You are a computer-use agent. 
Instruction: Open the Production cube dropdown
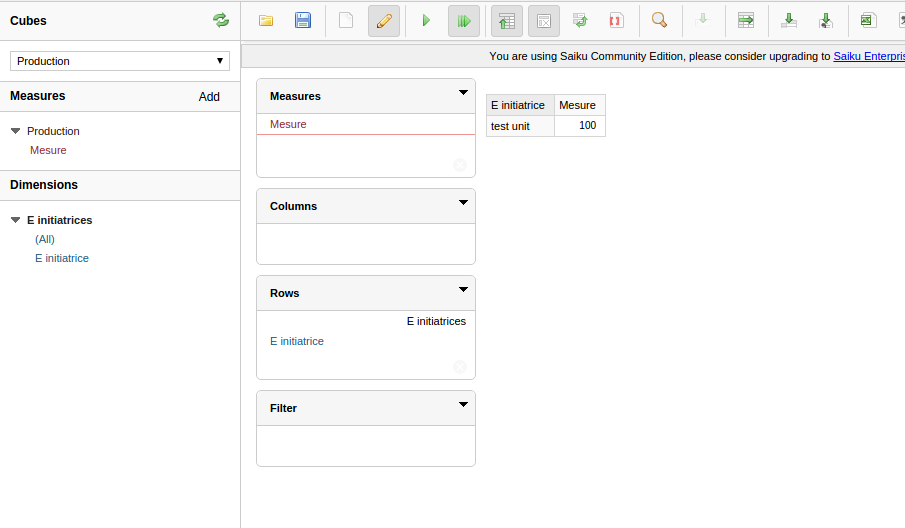pos(119,61)
